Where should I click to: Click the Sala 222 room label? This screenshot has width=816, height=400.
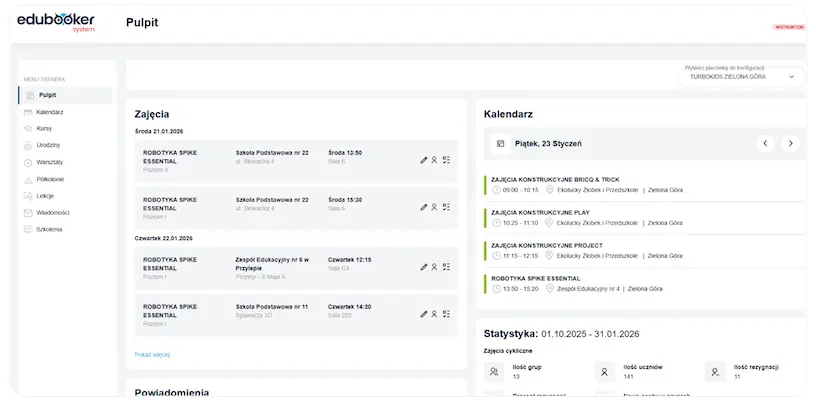click(x=340, y=316)
